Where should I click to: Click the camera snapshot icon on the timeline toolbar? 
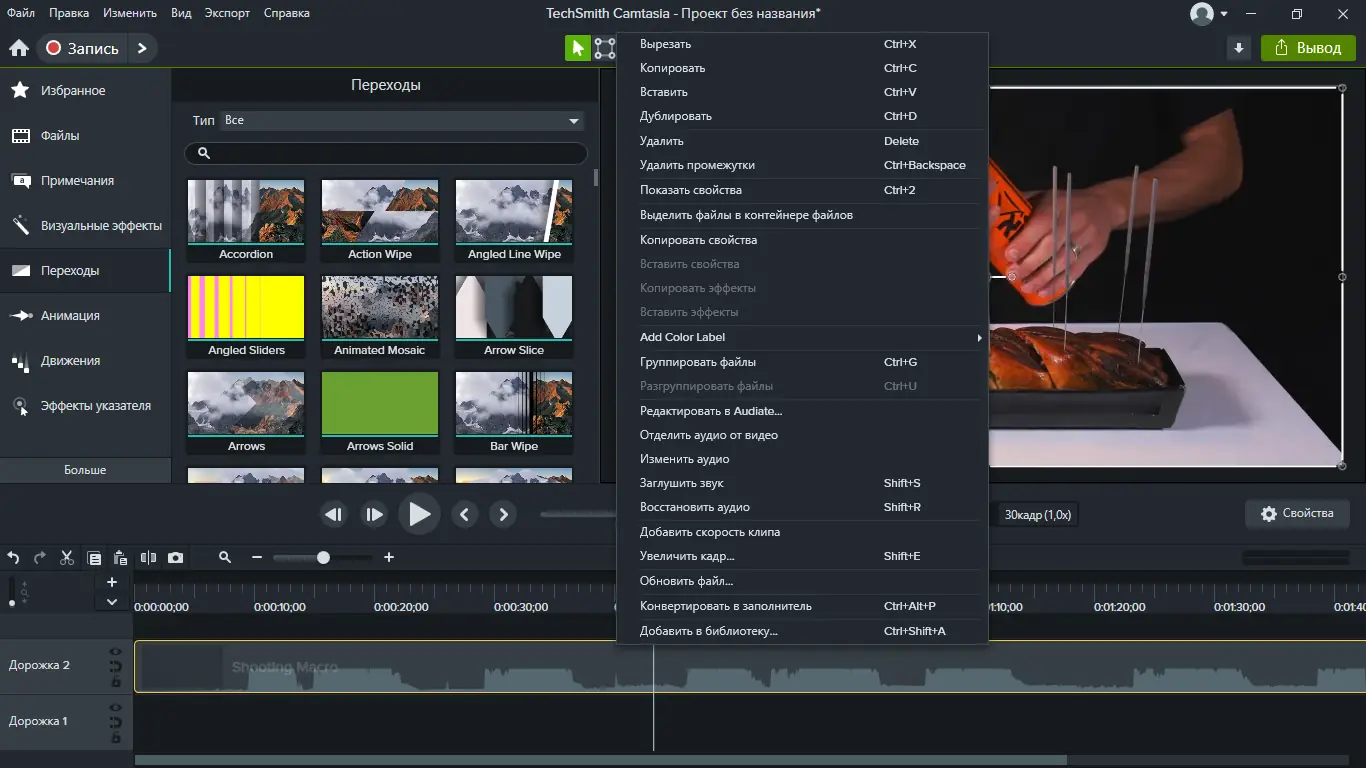(x=176, y=558)
